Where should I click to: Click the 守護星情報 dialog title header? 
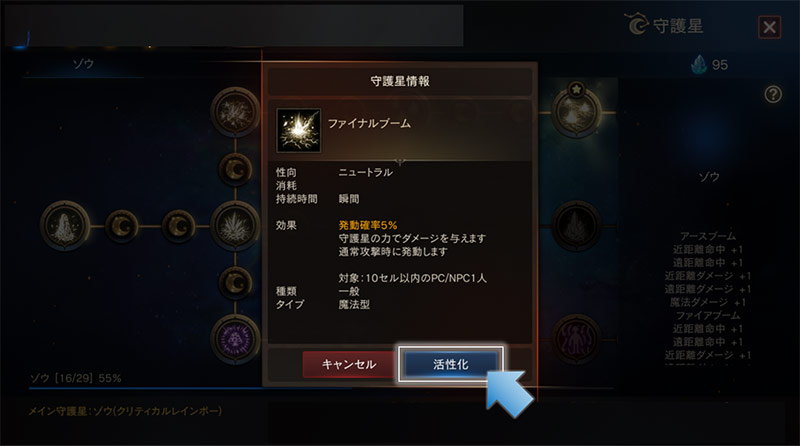click(399, 81)
